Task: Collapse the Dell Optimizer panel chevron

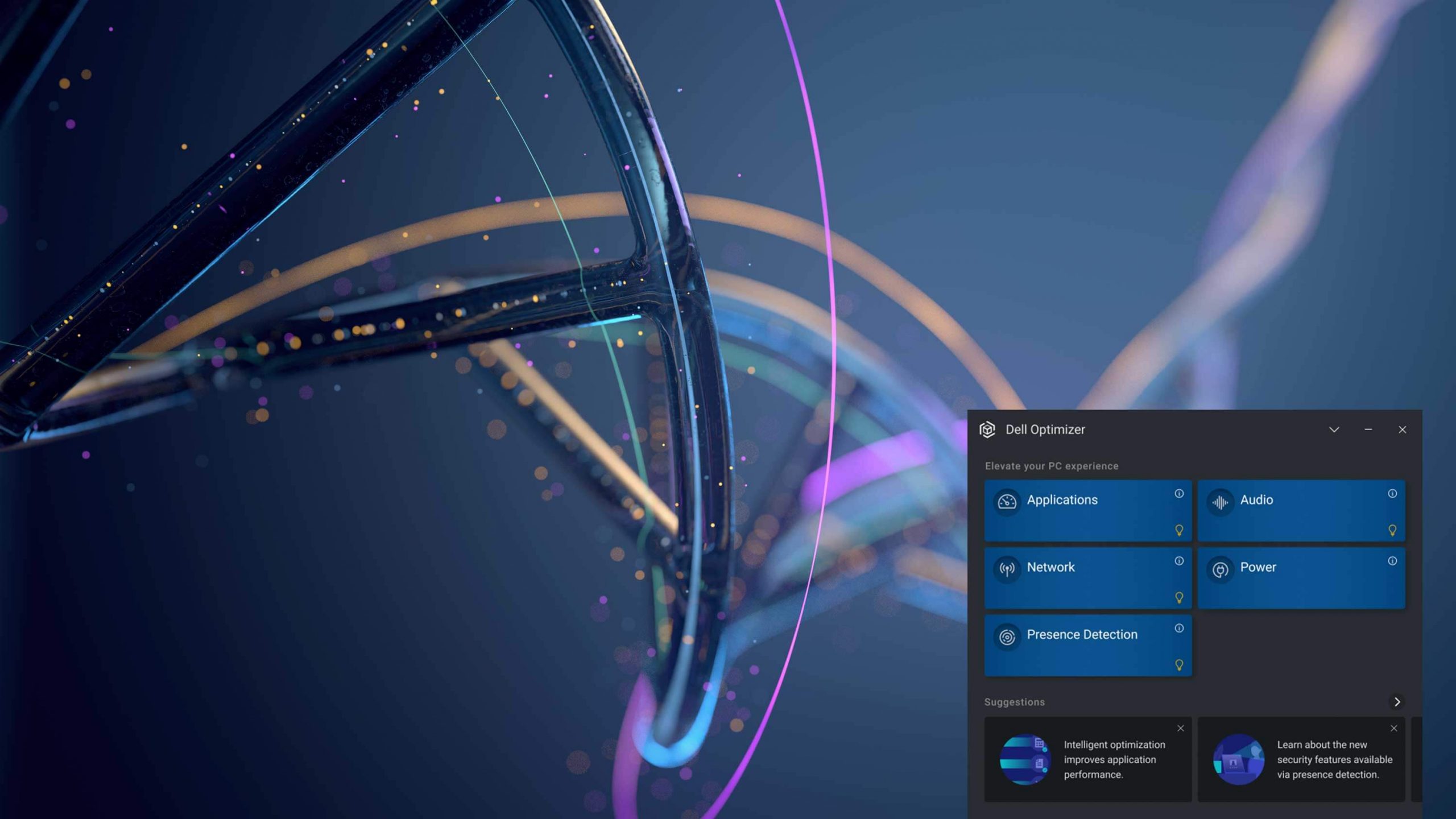Action: [1334, 429]
